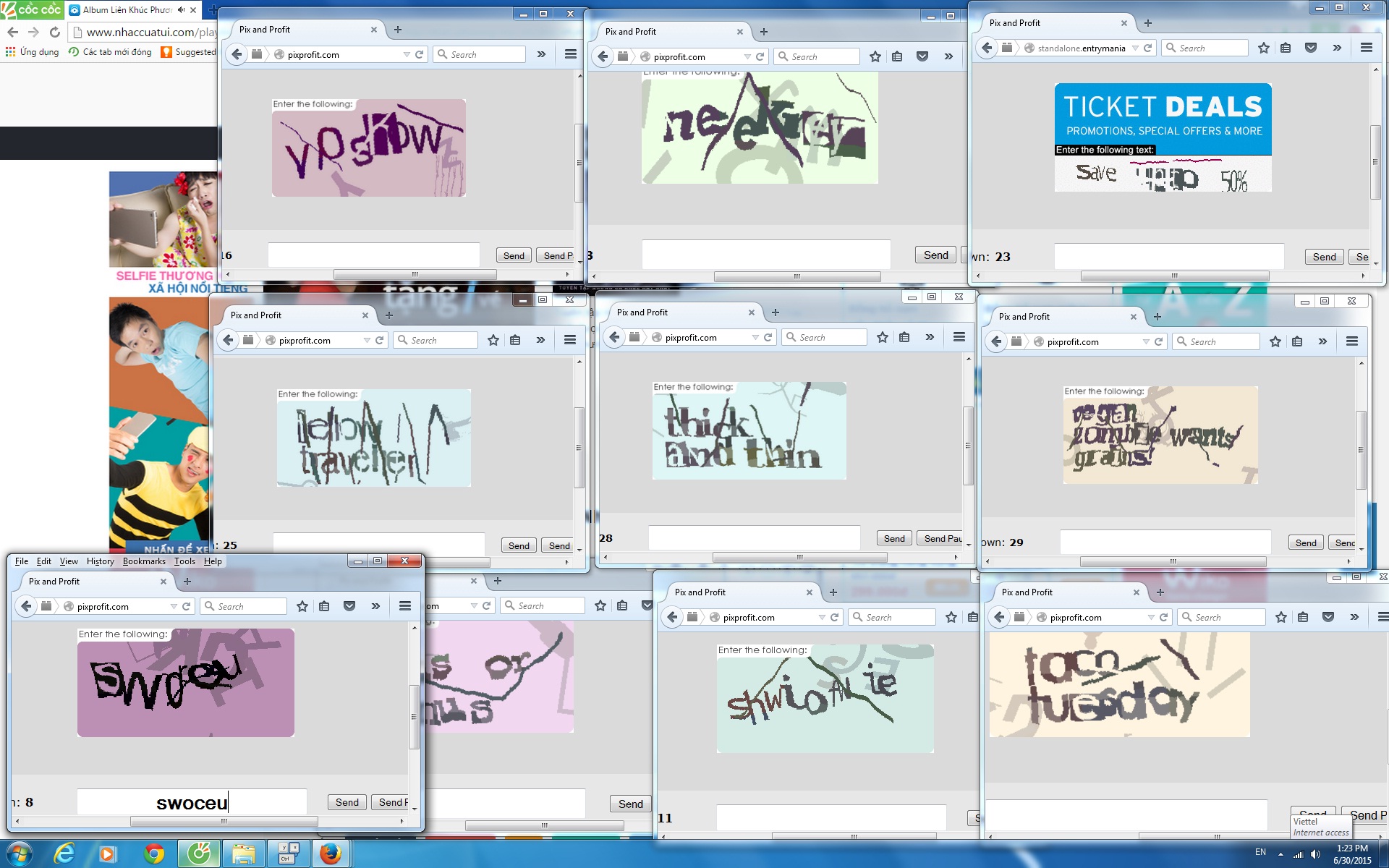Expand toolbar overflow chevron in entrymania window
1389x868 pixels.
click(x=1337, y=48)
